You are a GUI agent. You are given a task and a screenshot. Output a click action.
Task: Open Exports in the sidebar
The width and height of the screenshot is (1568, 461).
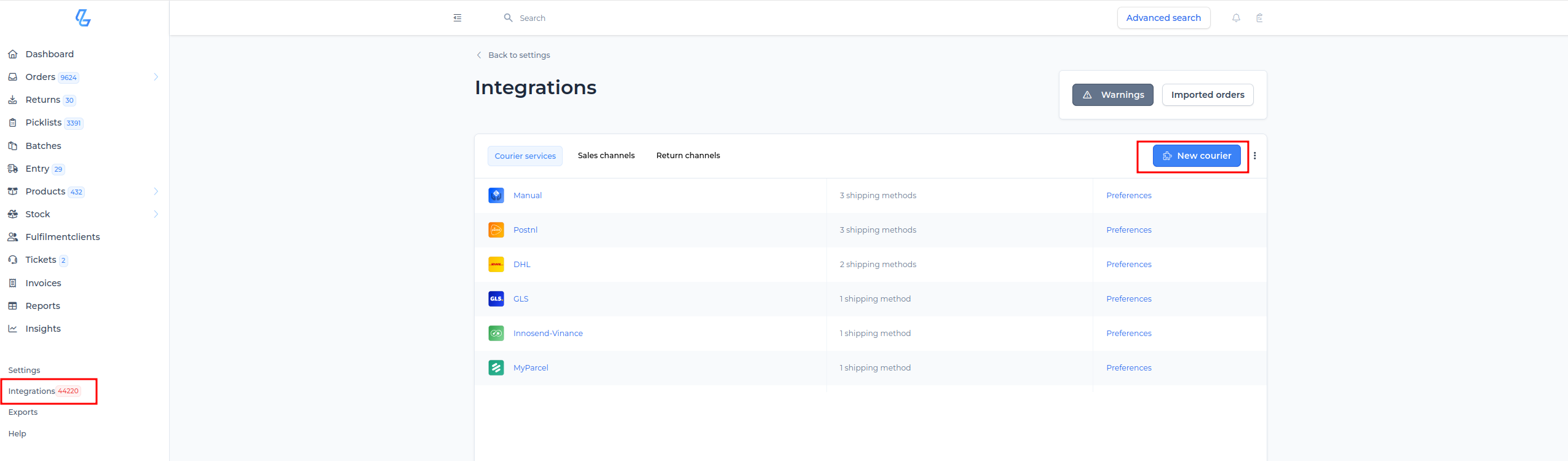pos(23,412)
